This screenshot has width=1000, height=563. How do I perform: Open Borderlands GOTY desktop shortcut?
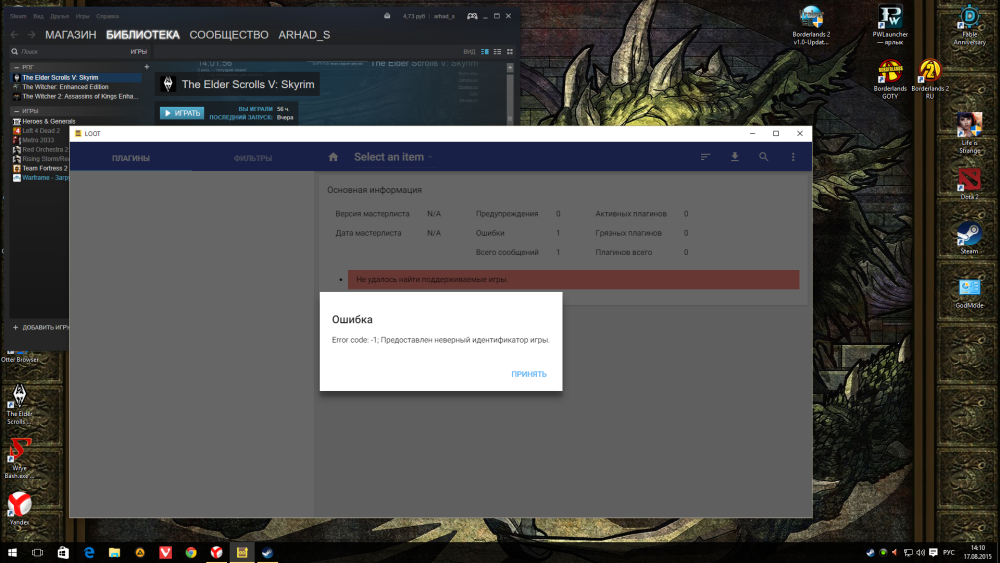click(x=890, y=79)
